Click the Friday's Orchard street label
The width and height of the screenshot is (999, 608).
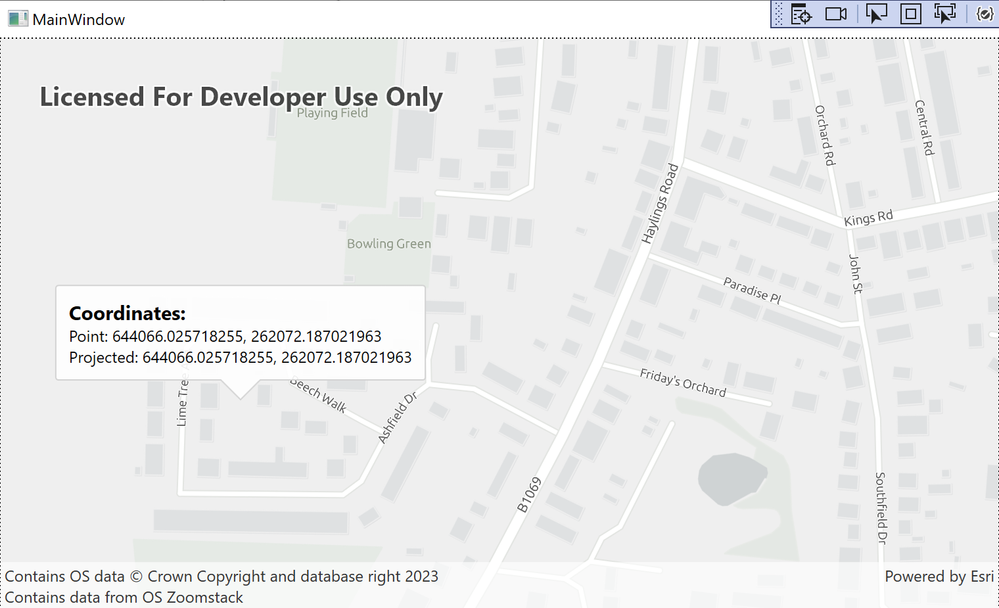683,383
